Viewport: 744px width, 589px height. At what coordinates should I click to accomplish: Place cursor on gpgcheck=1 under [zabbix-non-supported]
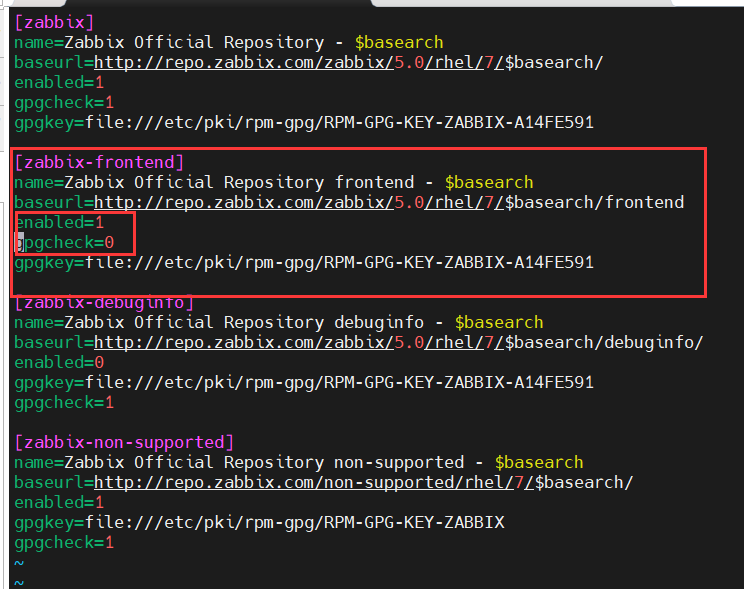tap(64, 542)
